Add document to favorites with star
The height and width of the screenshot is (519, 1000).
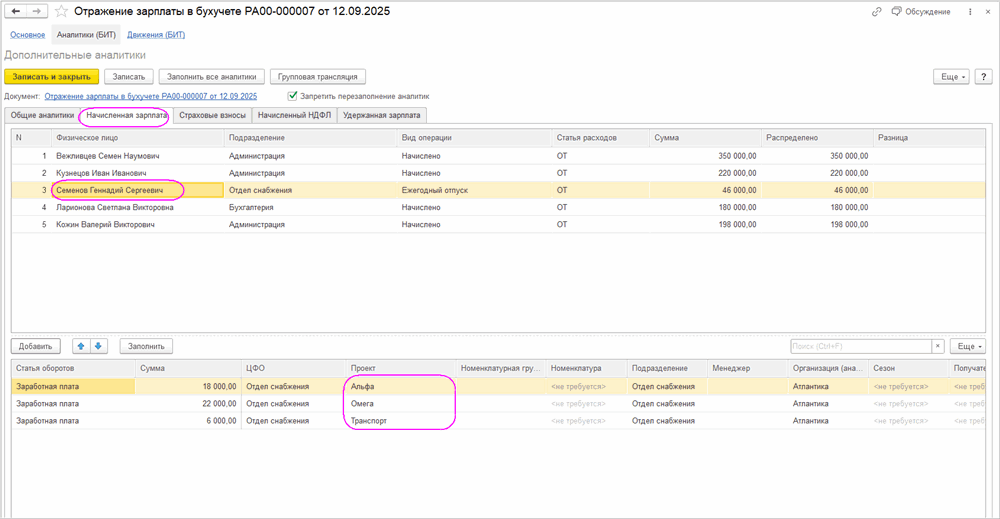pyautogui.click(x=61, y=12)
